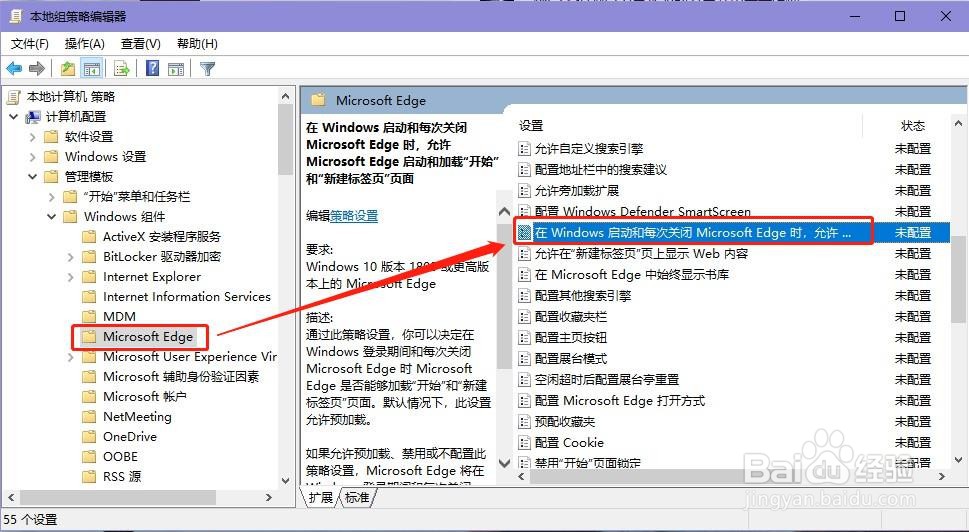969x532 pixels.
Task: Switch to the 扩展 tab
Action: tap(321, 498)
